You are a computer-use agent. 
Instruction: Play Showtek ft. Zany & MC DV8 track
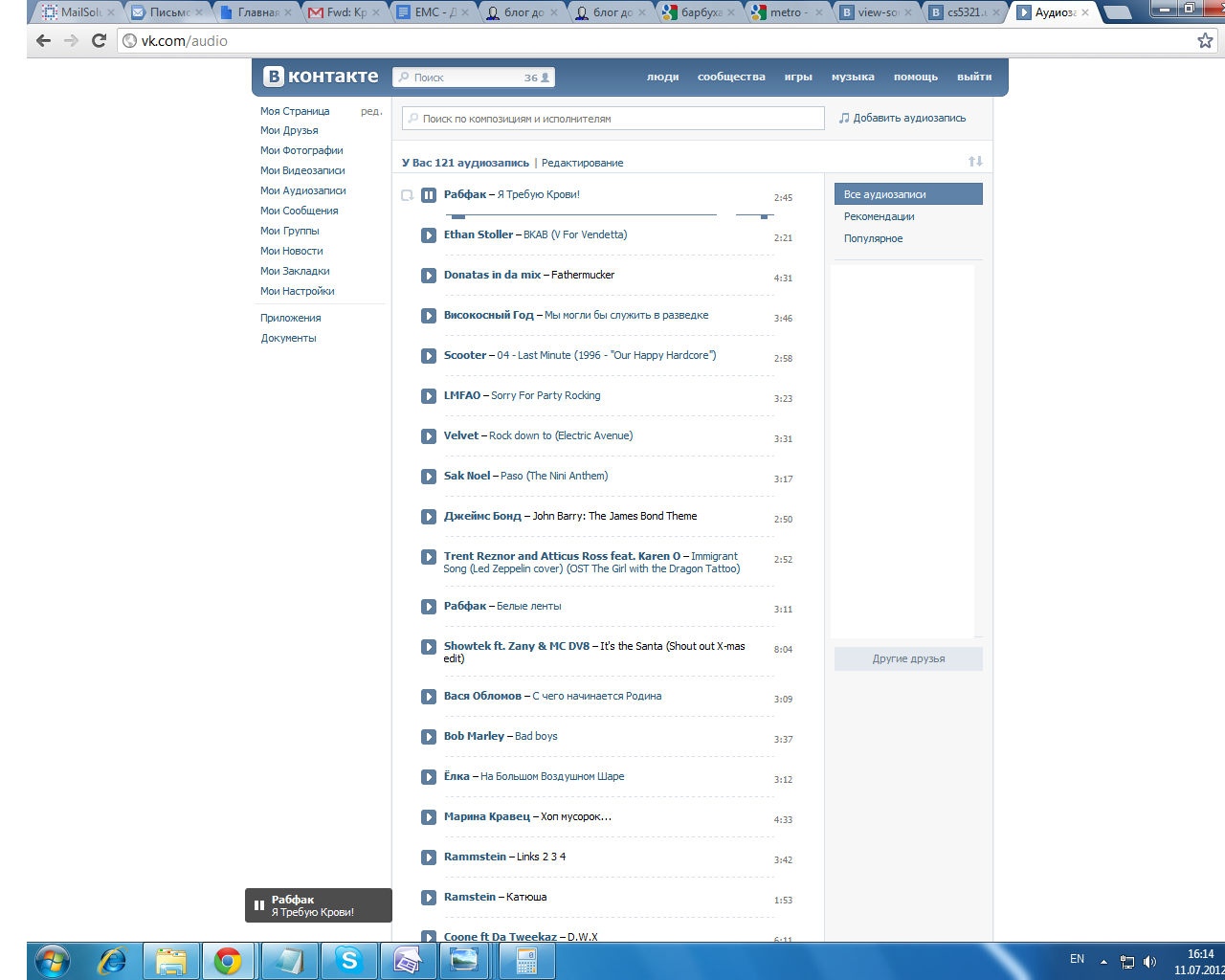[x=429, y=647]
